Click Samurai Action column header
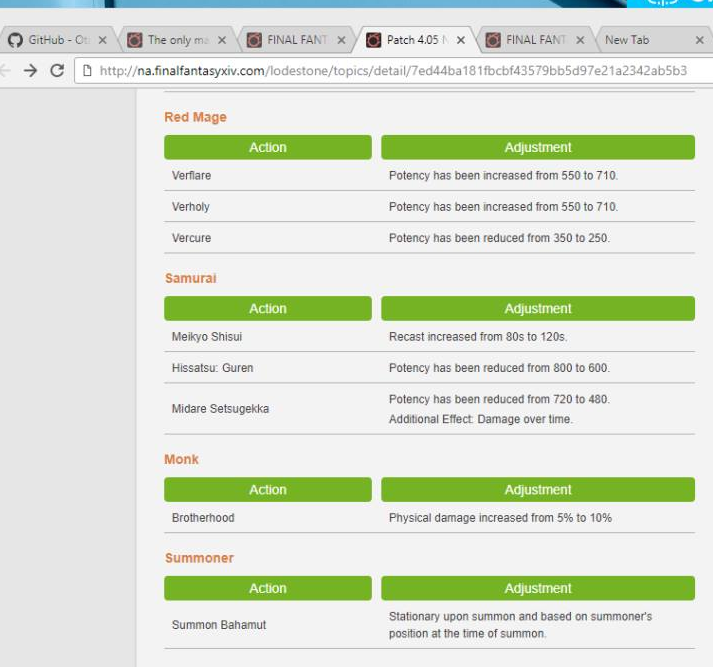 268,308
